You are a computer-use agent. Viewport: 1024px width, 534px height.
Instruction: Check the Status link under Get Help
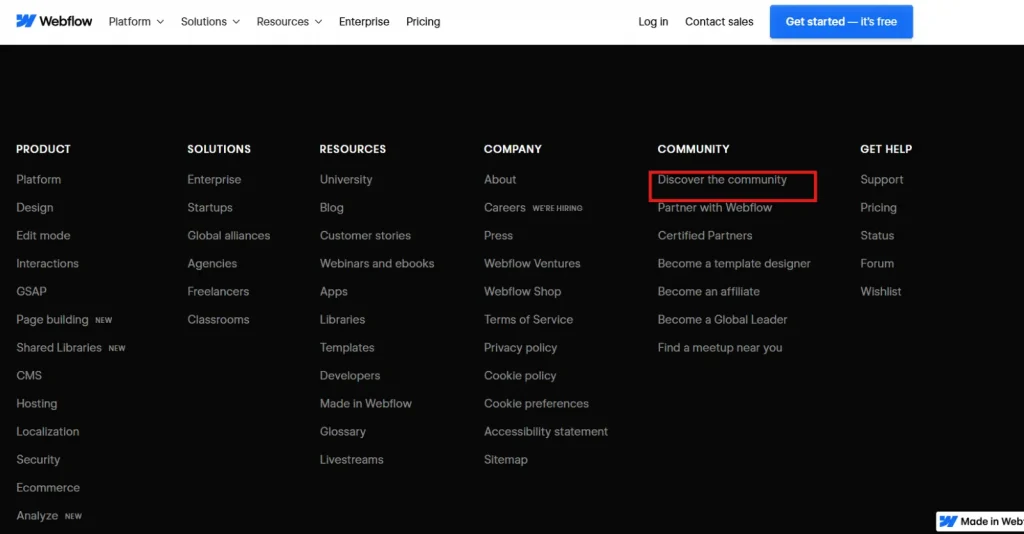tap(877, 236)
